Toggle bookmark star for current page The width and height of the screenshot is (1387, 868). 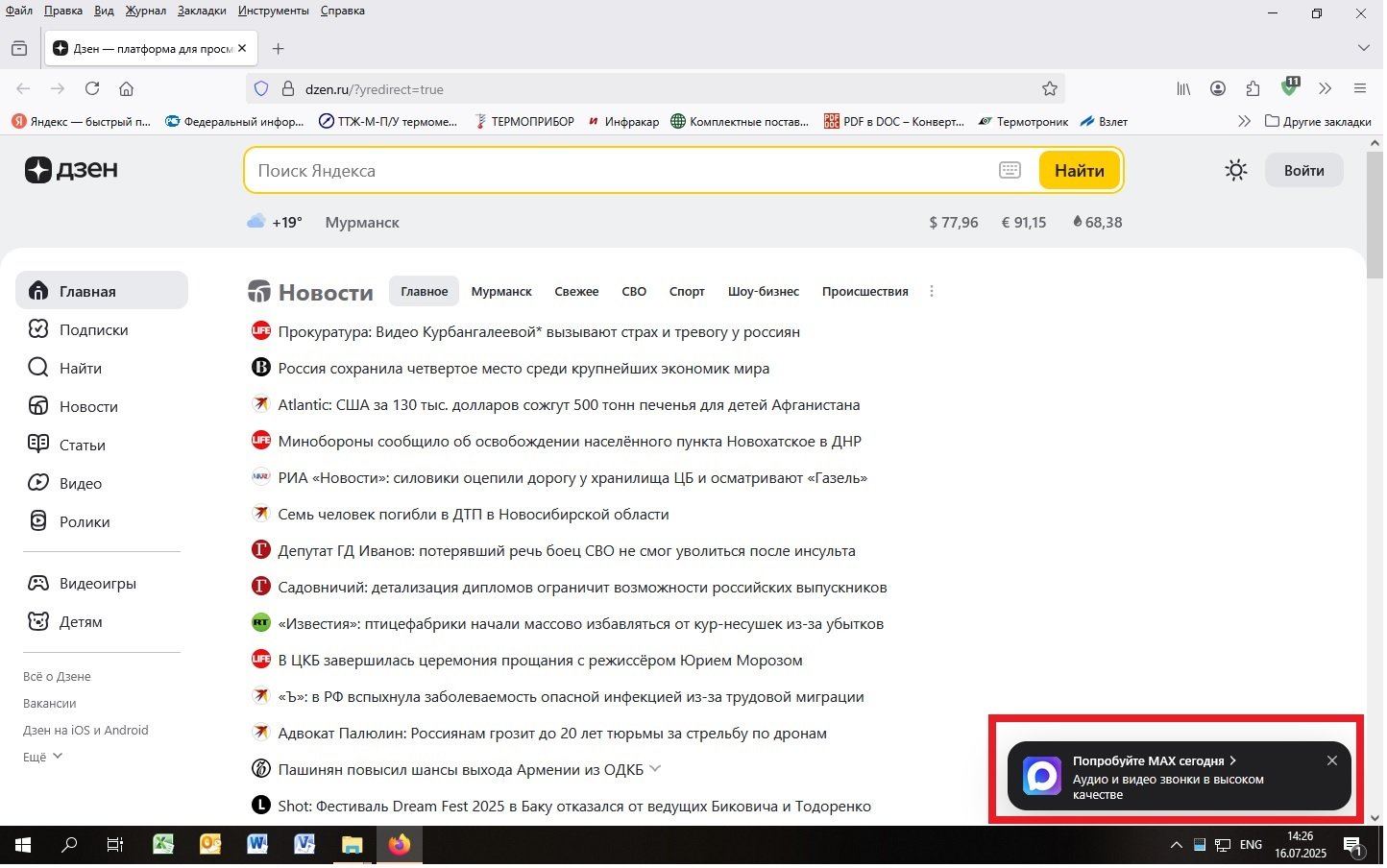pos(1049,88)
